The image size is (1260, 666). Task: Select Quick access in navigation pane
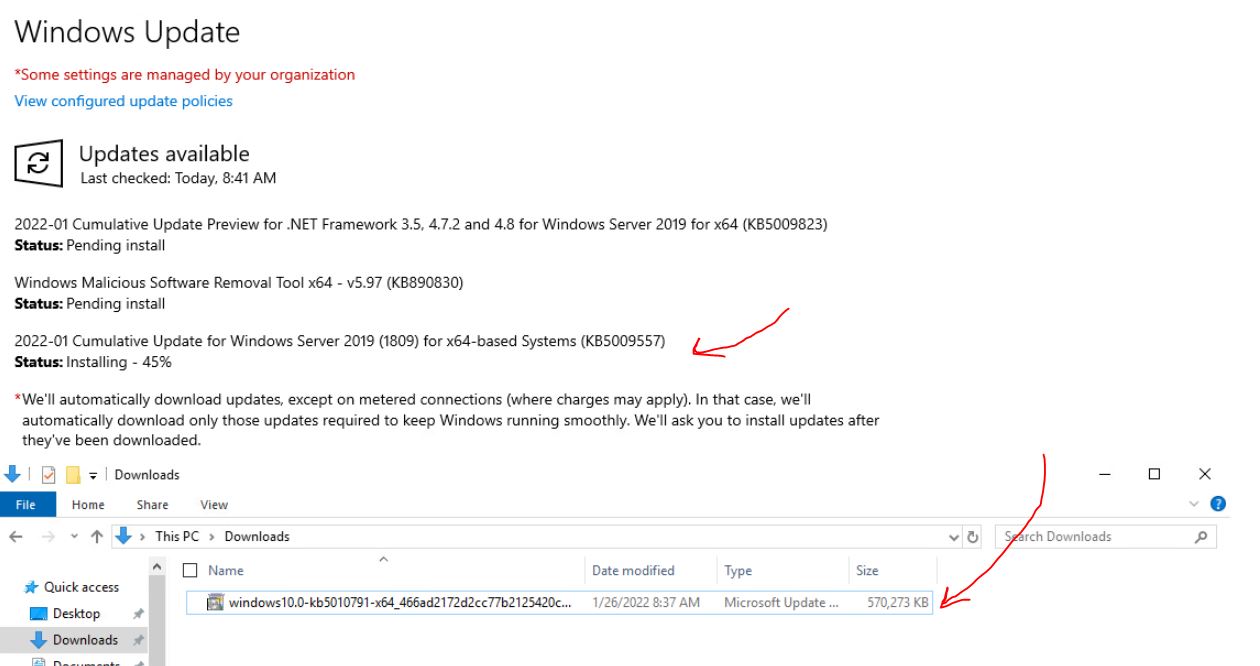click(x=81, y=587)
